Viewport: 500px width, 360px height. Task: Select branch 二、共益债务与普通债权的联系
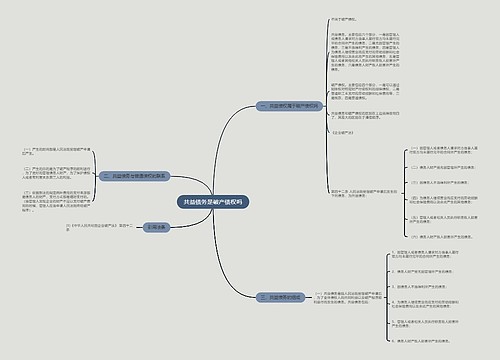[x=135, y=176]
